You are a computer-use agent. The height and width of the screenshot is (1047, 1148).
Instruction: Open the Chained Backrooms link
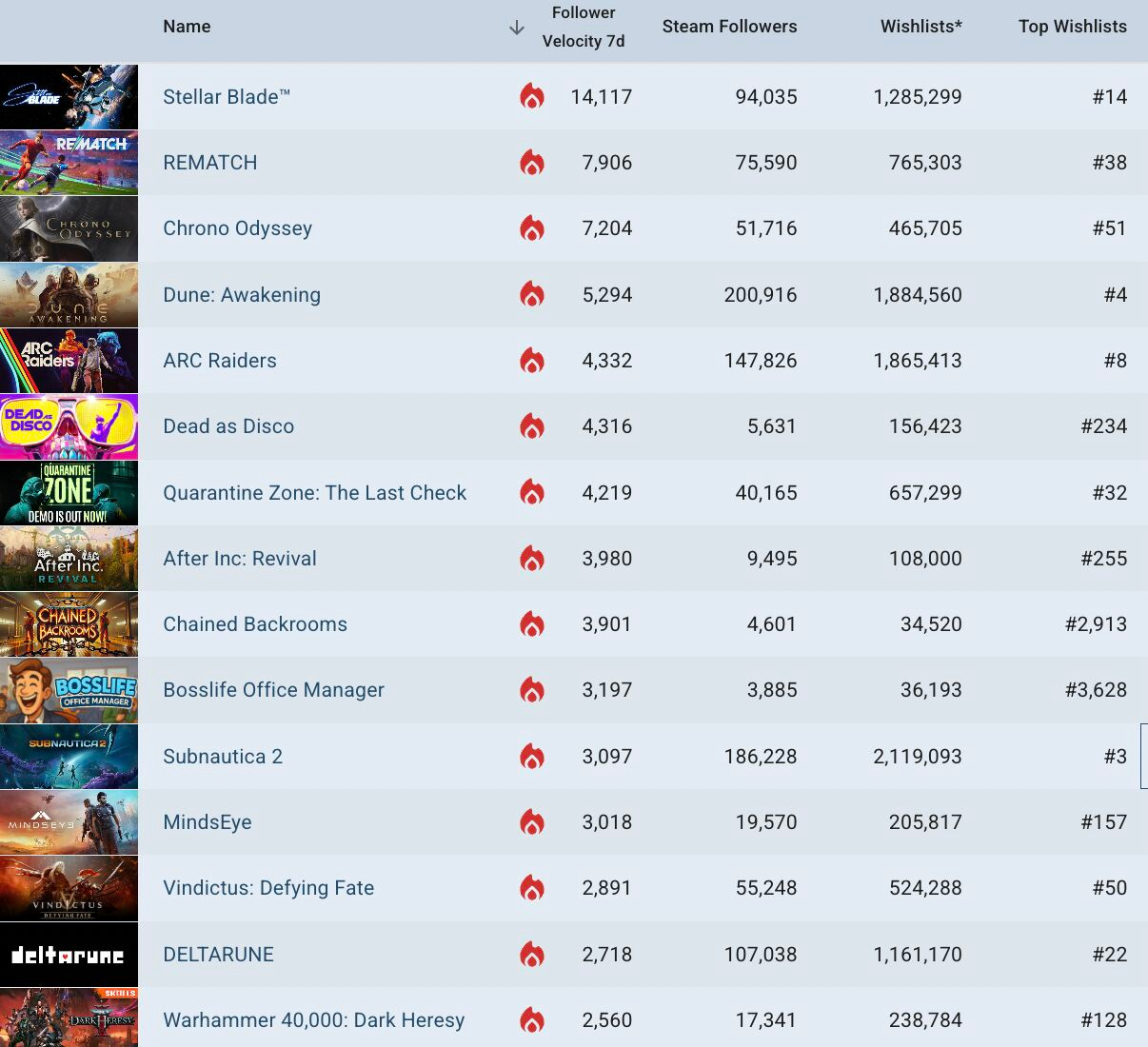[x=255, y=624]
